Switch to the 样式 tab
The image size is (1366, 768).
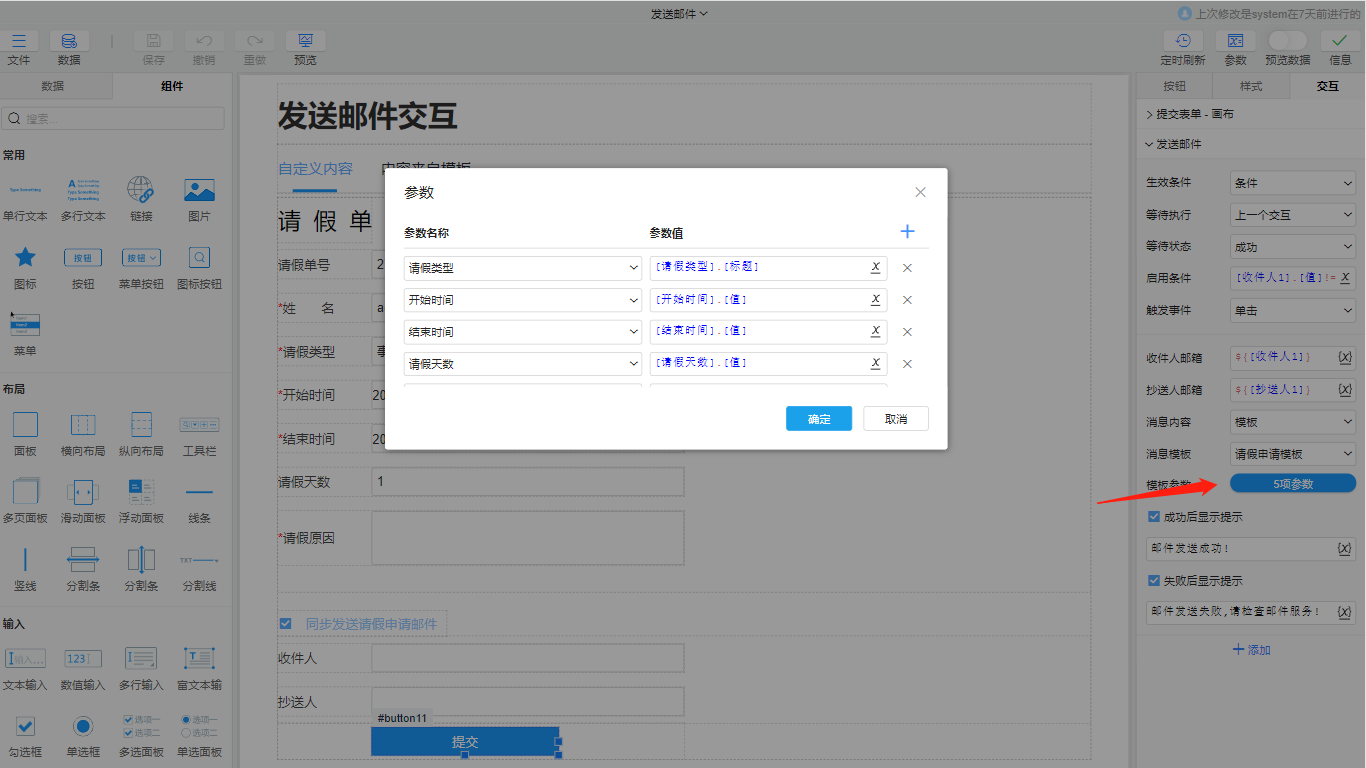1251,86
